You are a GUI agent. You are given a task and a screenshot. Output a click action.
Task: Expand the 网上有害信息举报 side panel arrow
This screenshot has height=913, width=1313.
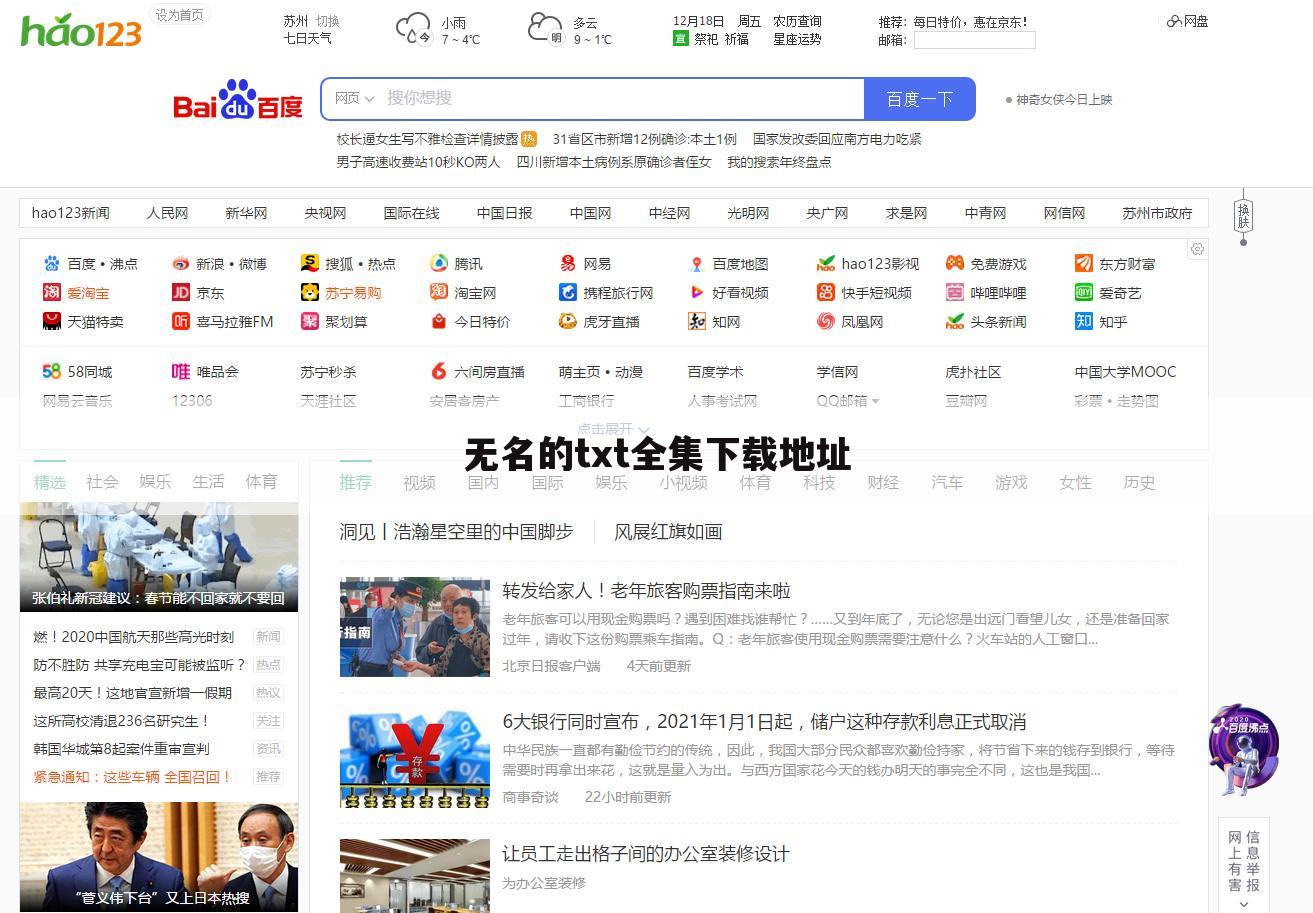point(1244,904)
